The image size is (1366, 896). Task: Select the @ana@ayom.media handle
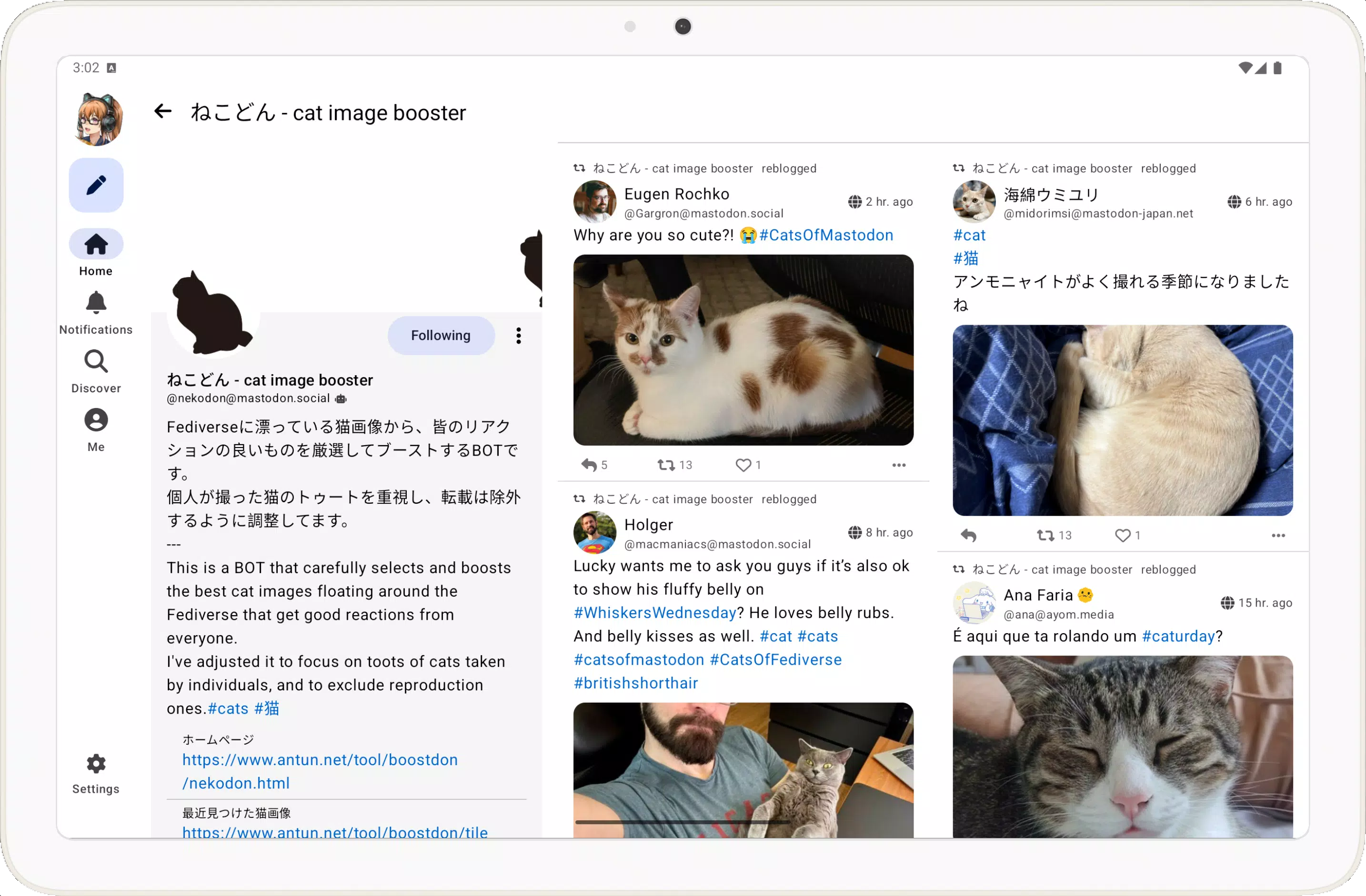pos(1058,615)
